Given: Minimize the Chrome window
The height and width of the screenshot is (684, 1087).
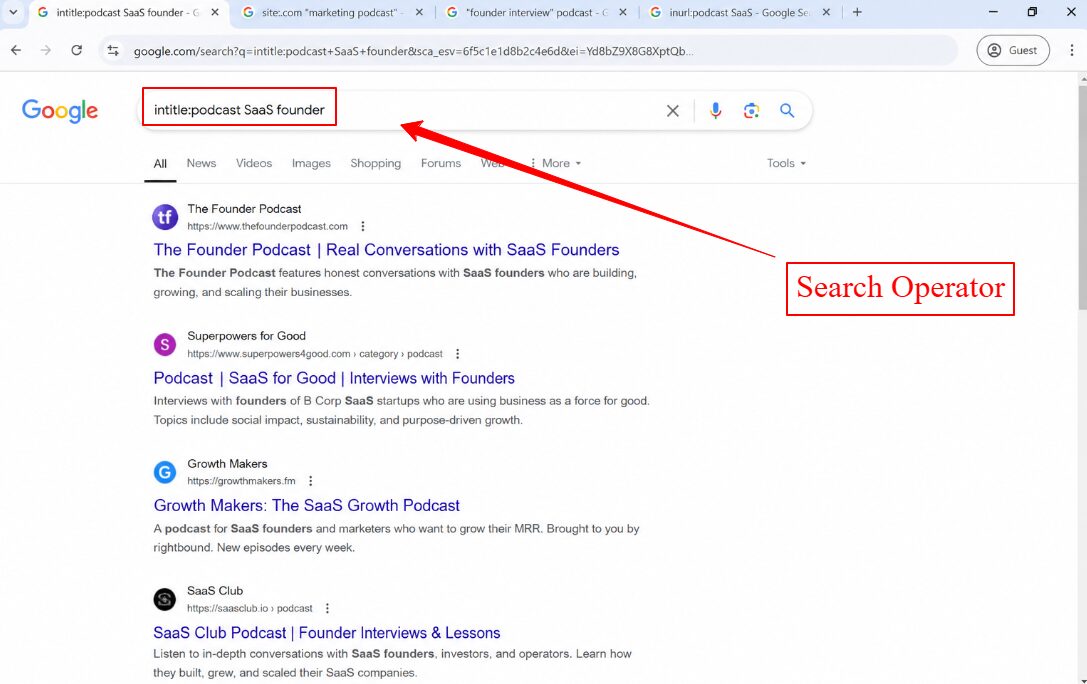Looking at the screenshot, I should coord(993,12).
